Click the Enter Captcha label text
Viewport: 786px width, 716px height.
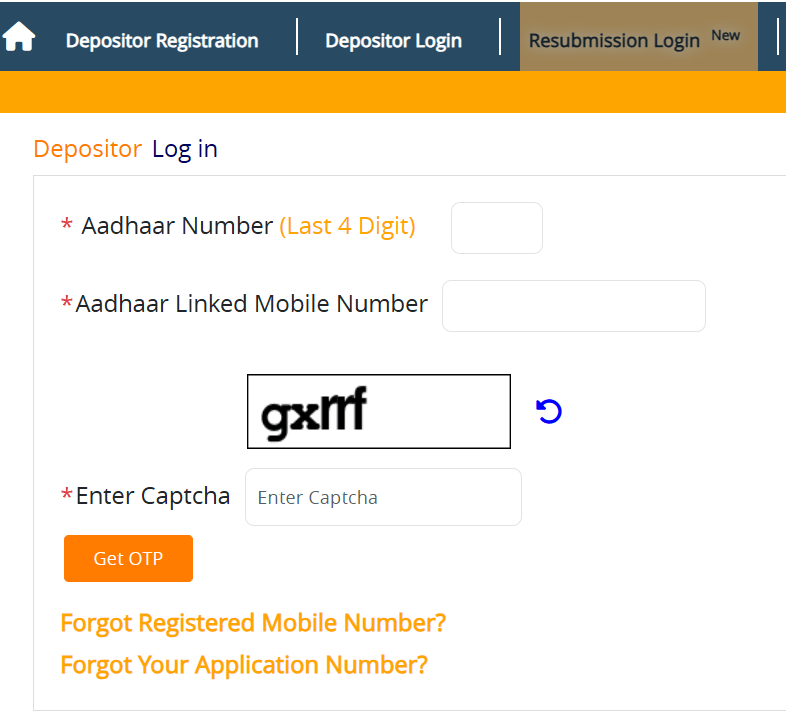point(153,495)
